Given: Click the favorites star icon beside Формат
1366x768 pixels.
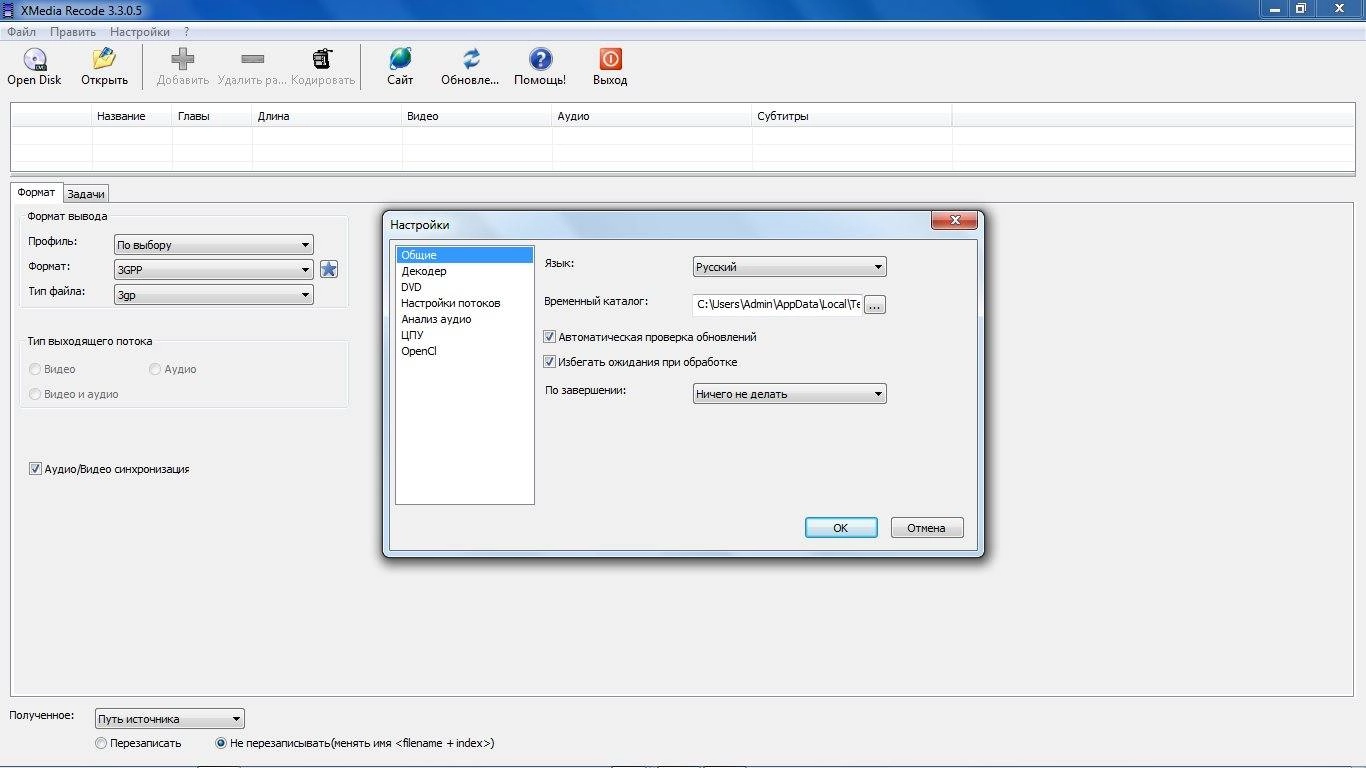Looking at the screenshot, I should 329,269.
